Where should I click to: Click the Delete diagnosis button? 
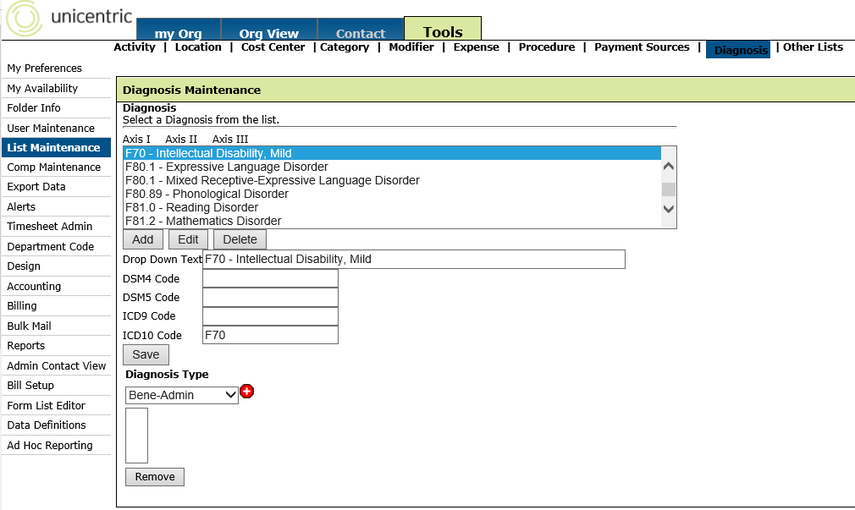[240, 239]
